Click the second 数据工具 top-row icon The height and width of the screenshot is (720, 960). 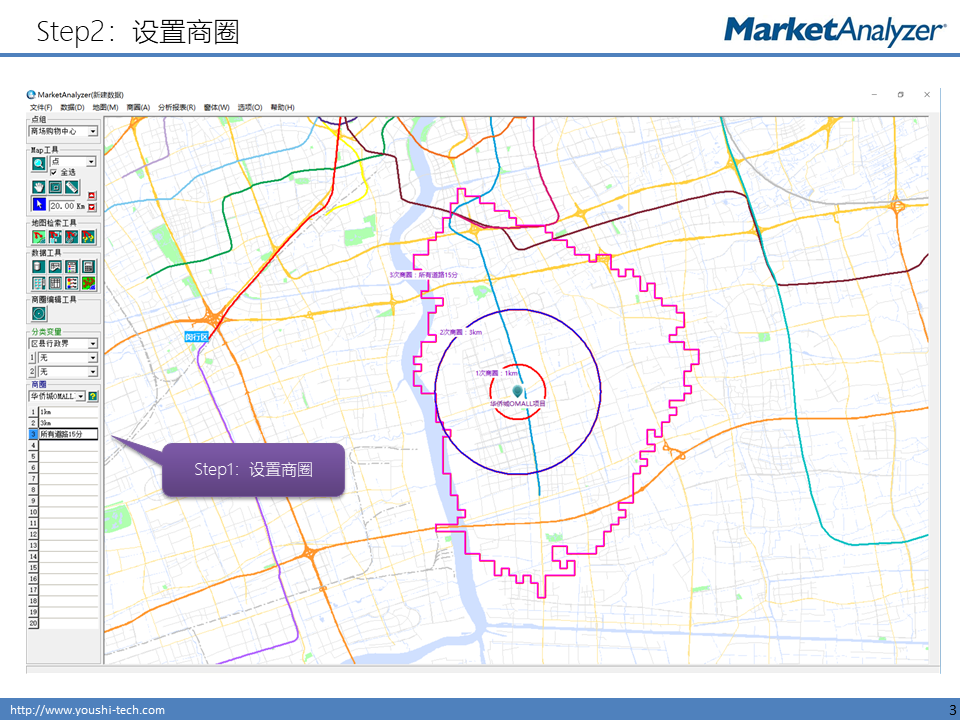point(55,266)
